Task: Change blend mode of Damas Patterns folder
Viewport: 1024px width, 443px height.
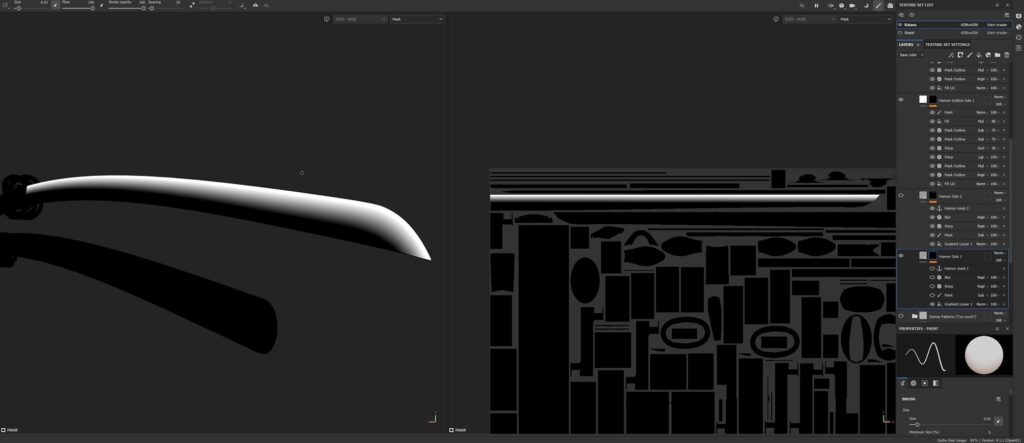Action: tap(999, 313)
